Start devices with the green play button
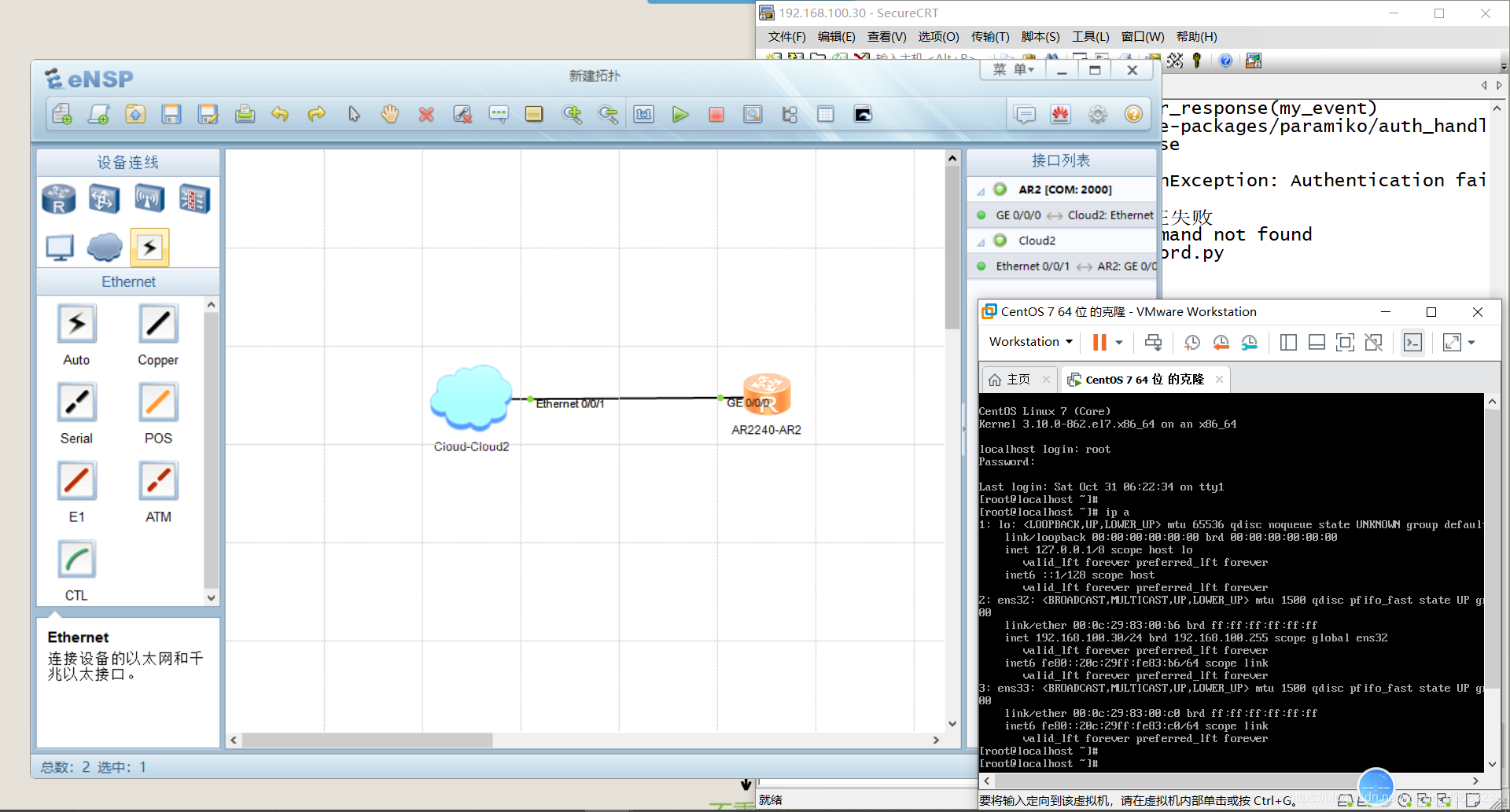Screen dimensions: 1510x812 [x=680, y=115]
